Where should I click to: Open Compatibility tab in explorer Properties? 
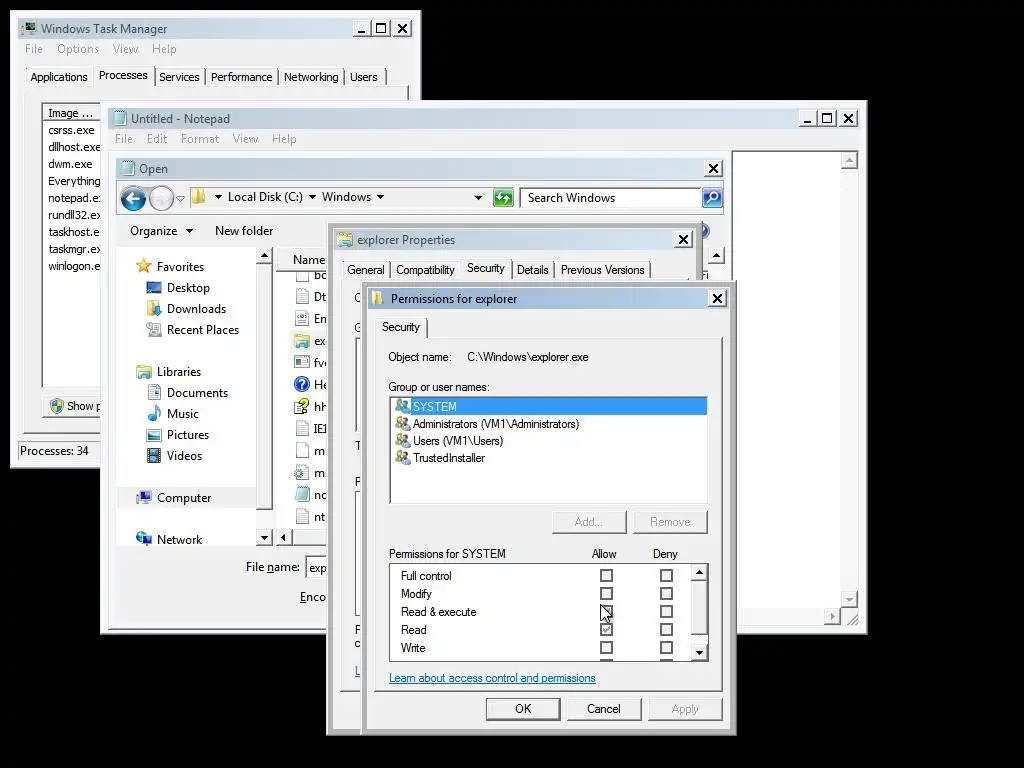click(x=425, y=270)
